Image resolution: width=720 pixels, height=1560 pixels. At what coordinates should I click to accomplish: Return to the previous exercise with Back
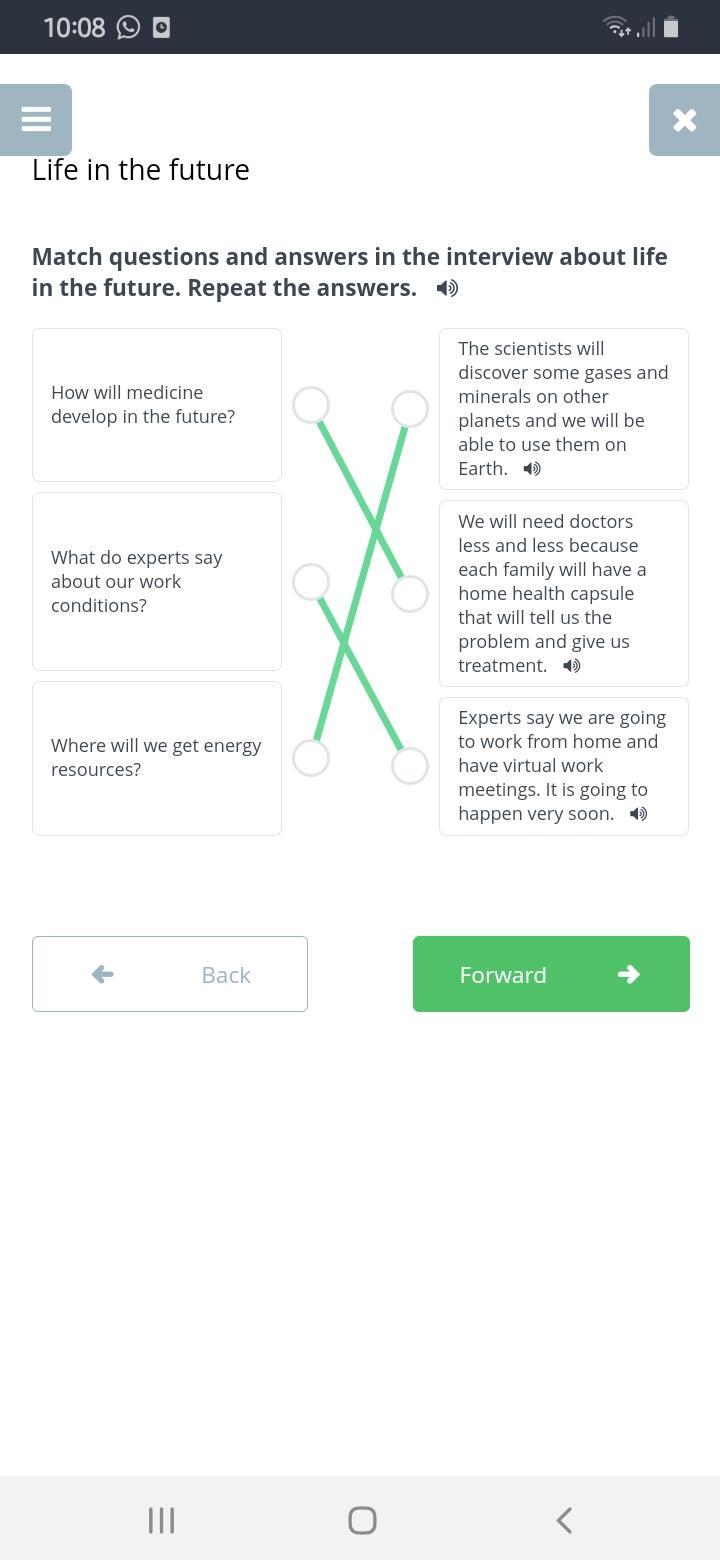coord(170,974)
